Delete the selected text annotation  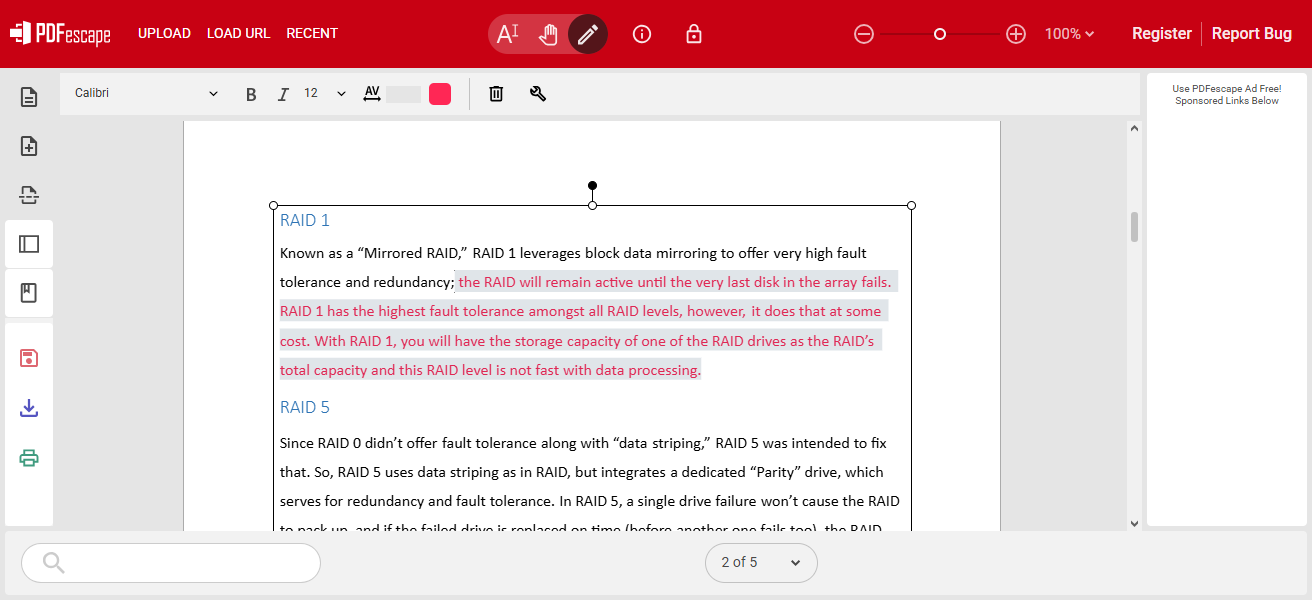(x=495, y=93)
